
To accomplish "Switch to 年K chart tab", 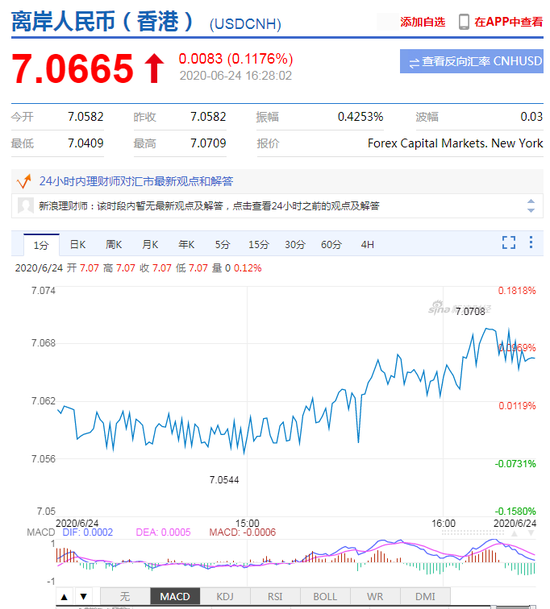I will click(x=186, y=245).
